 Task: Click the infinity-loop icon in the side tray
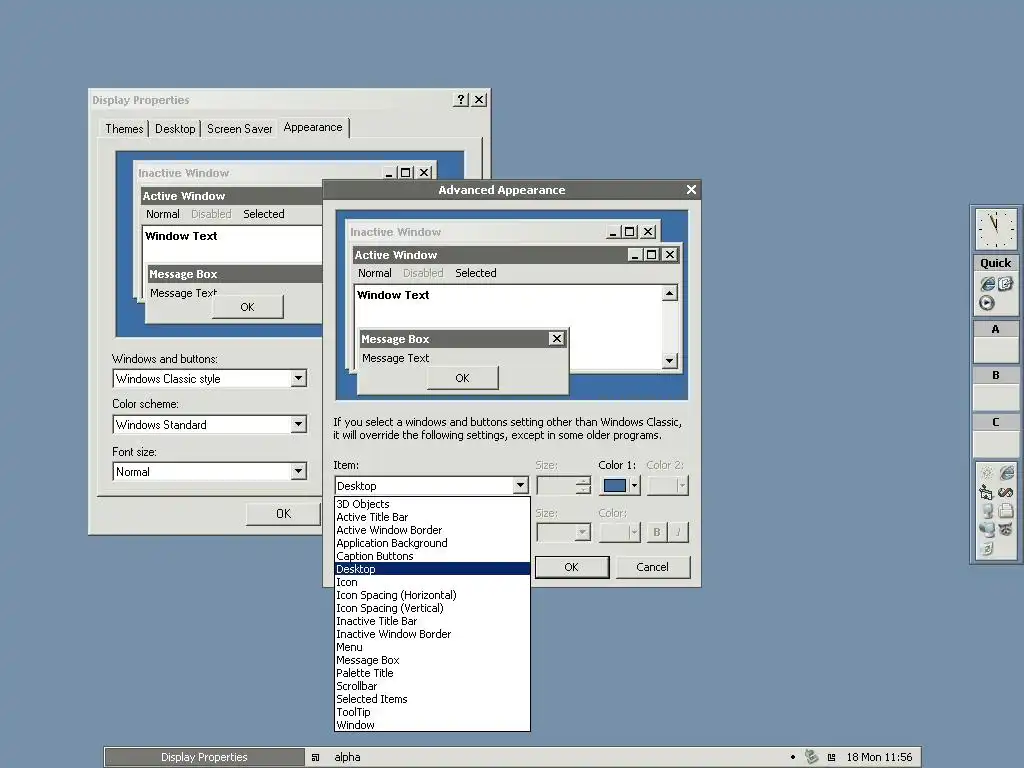1006,492
